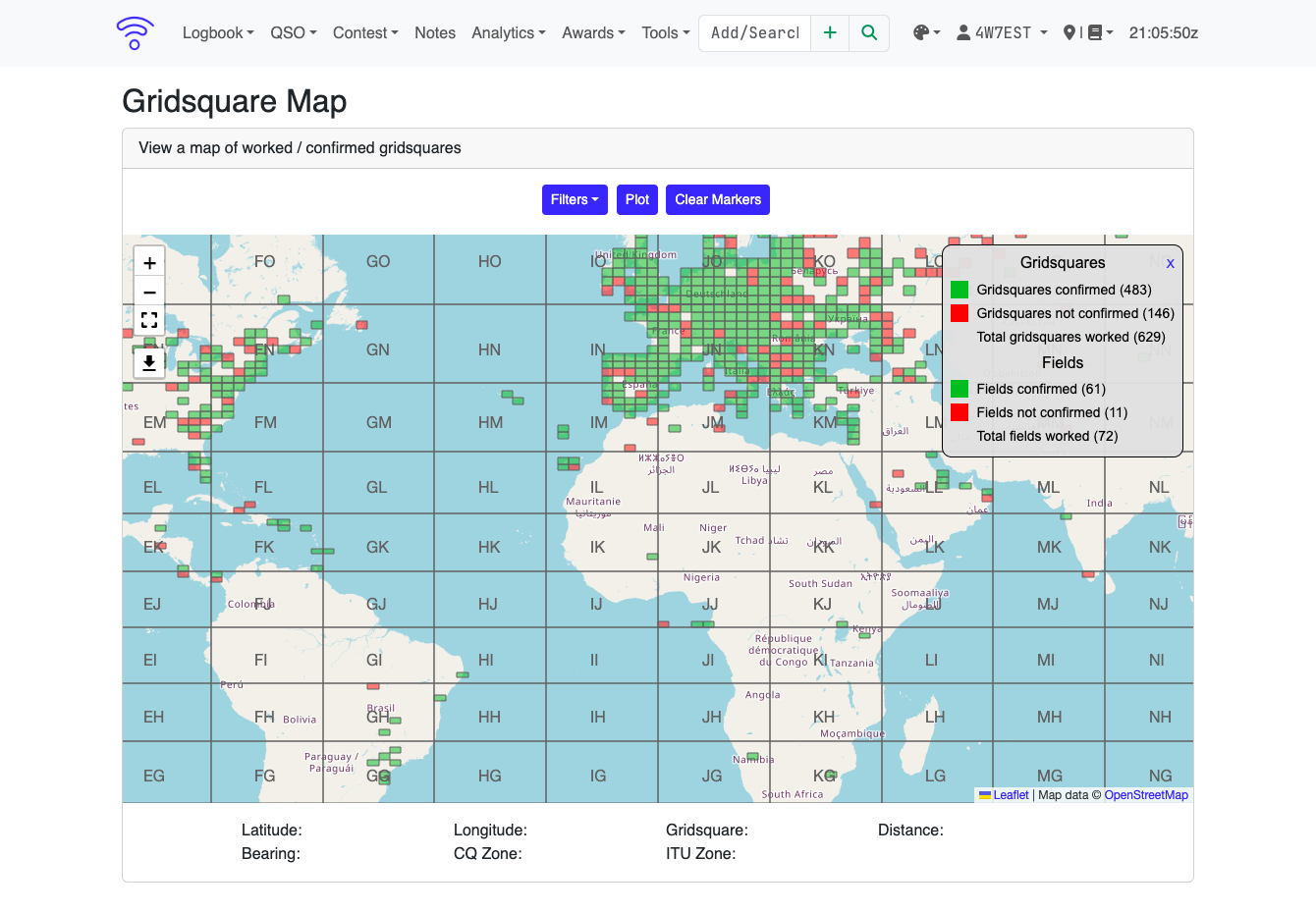Close the Gridsquares legend with x
Viewport: 1316px width, 912px height.
[x=1170, y=263]
